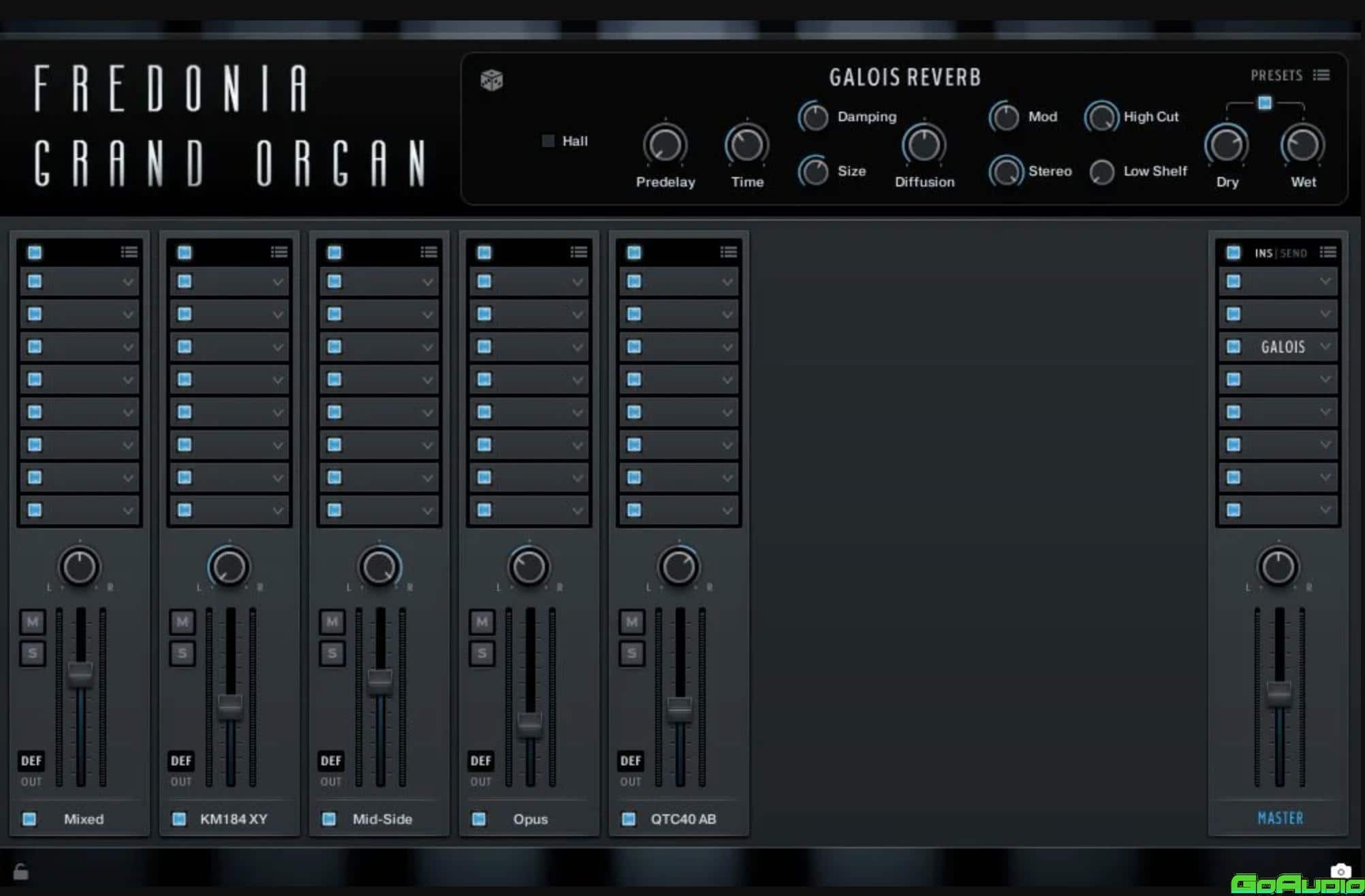
Task: Click the Time knob
Action: [747, 145]
